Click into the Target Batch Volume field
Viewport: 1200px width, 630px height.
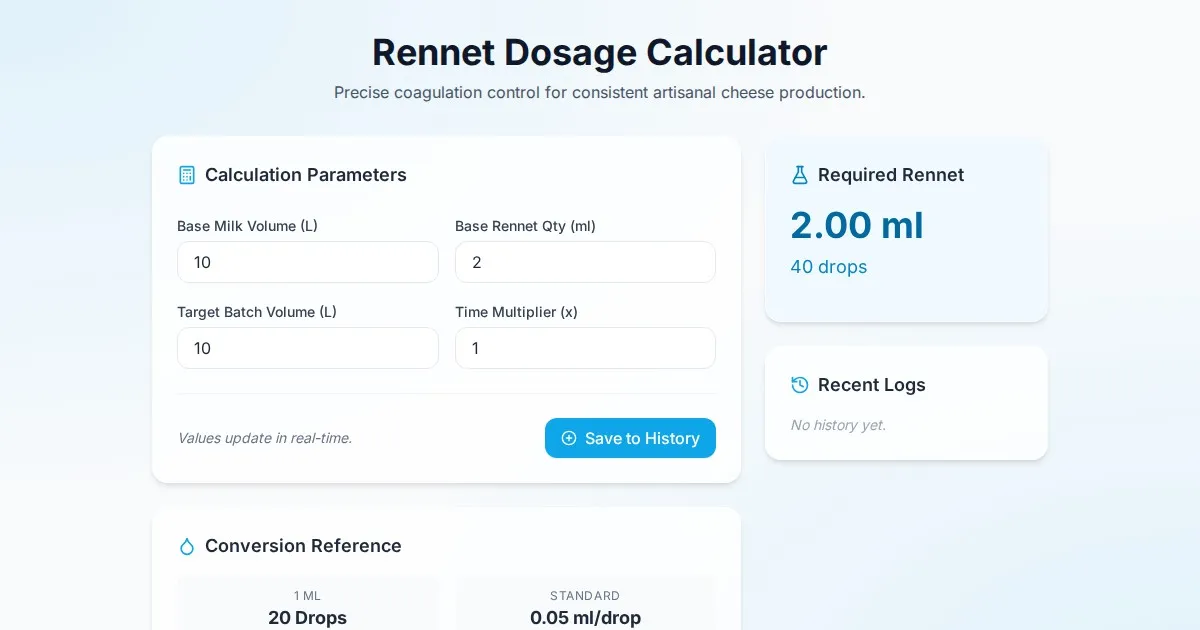[308, 348]
